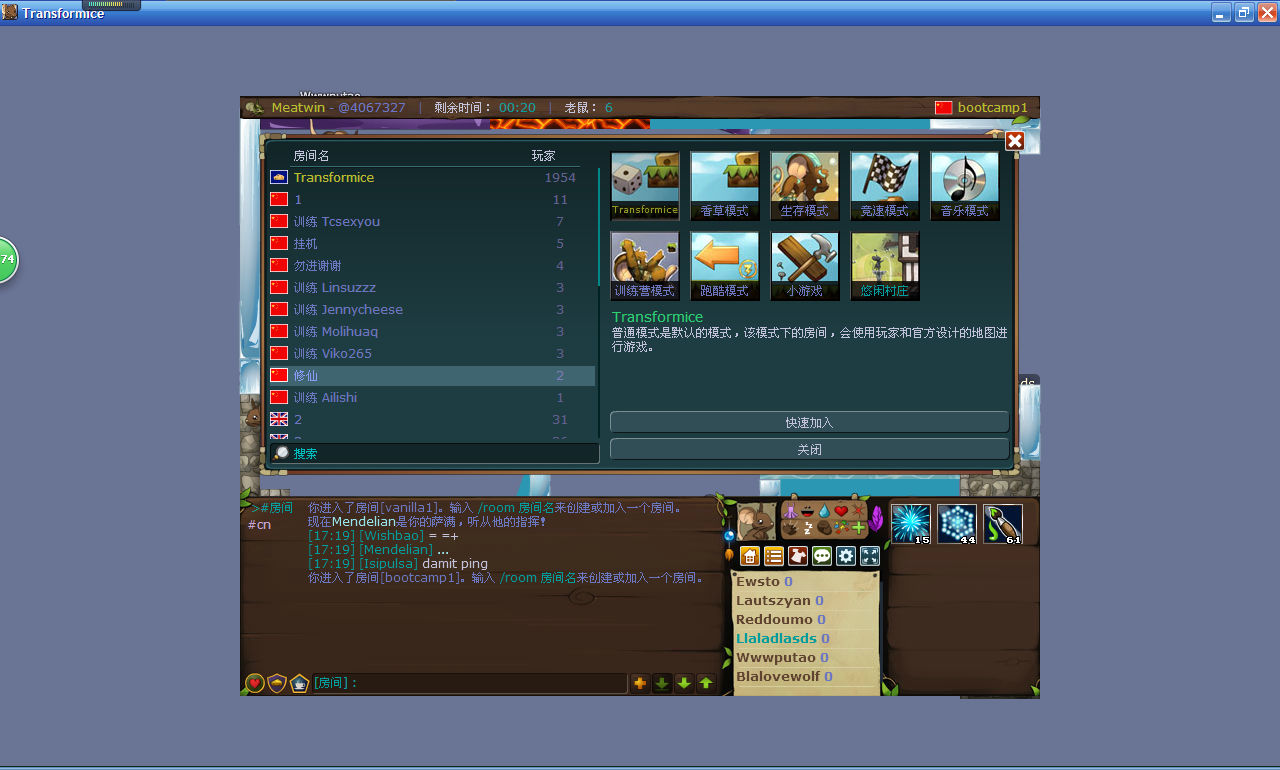Select the 勿进谢谢 room row

click(x=432, y=265)
